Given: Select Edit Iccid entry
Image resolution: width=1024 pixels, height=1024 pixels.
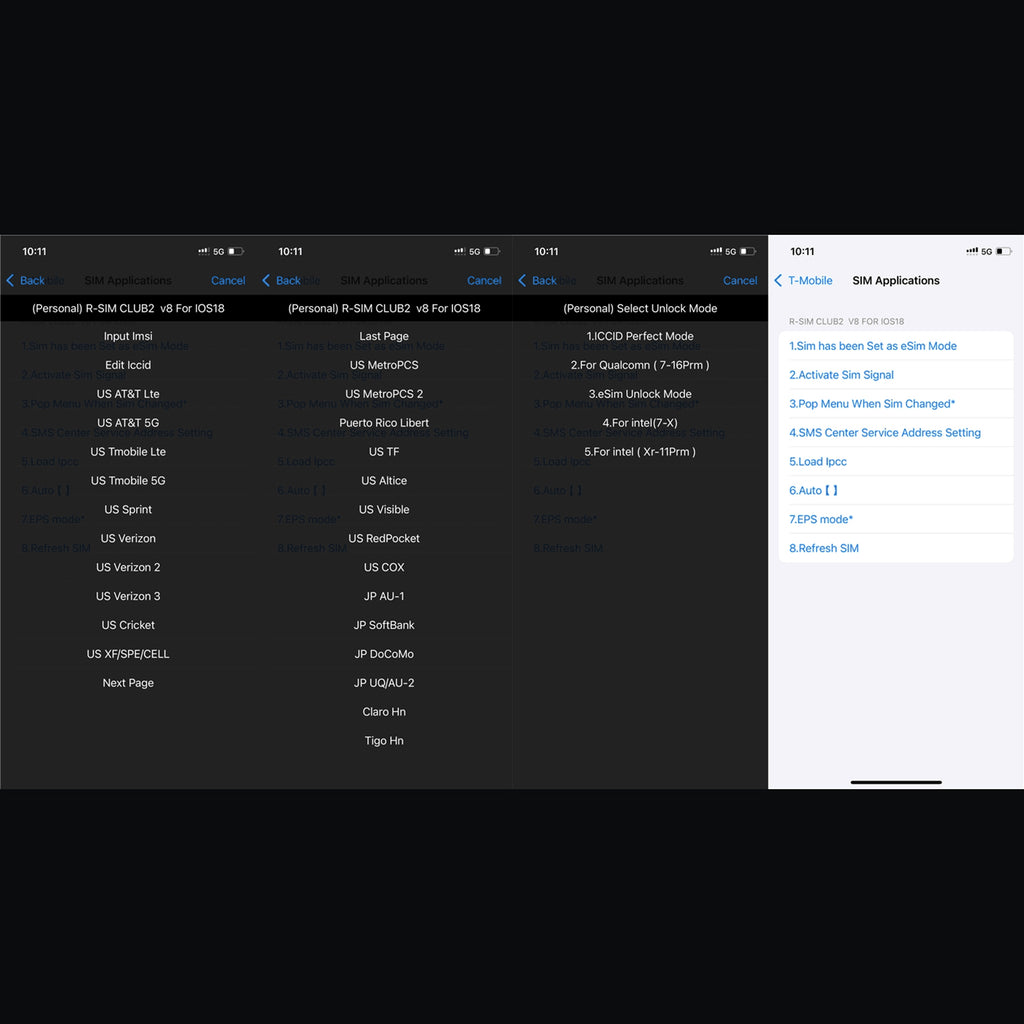Looking at the screenshot, I should 128,365.
